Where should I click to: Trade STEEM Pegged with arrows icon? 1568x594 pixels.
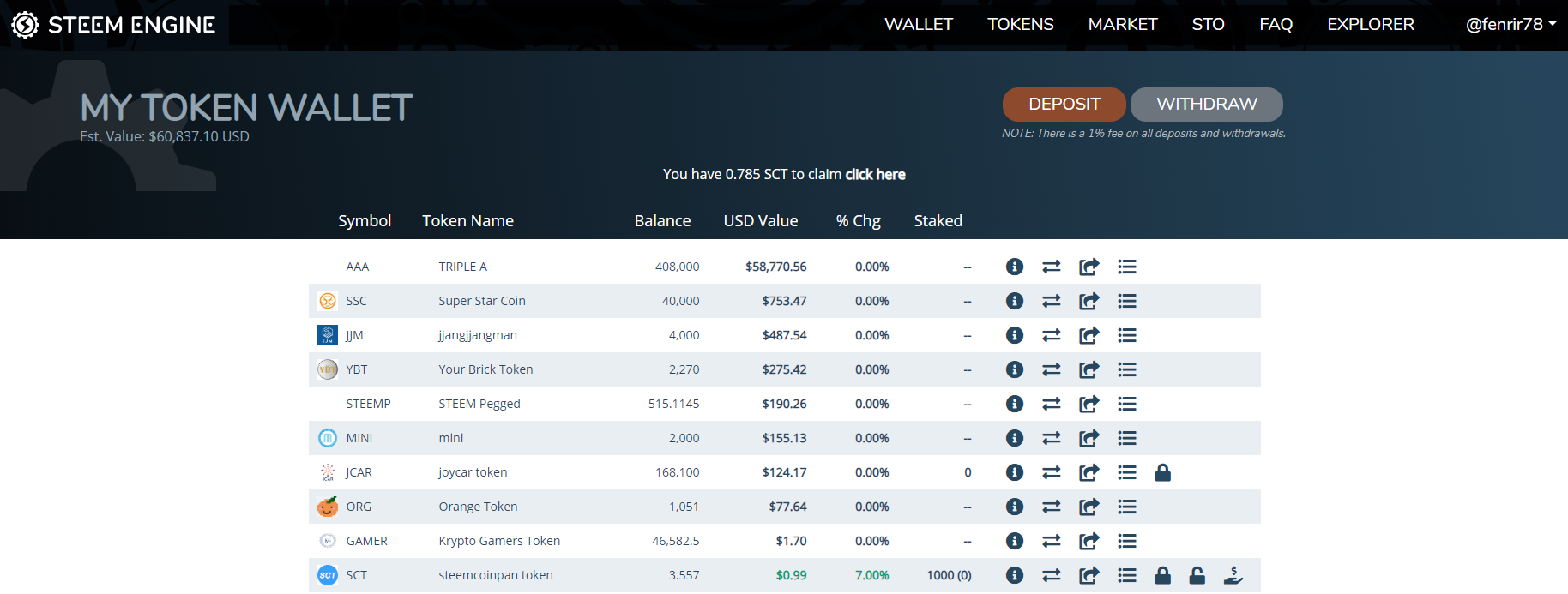click(1052, 404)
